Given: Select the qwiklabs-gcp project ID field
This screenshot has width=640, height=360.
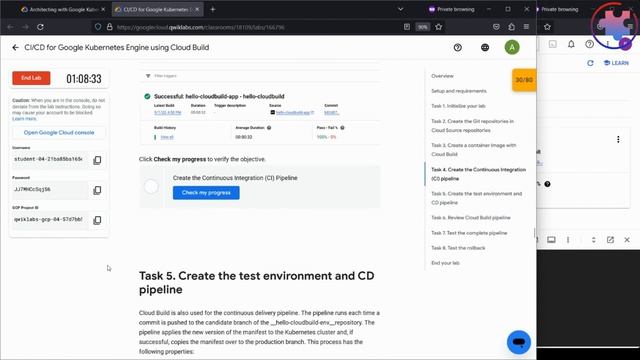Looking at the screenshot, I should [50, 220].
